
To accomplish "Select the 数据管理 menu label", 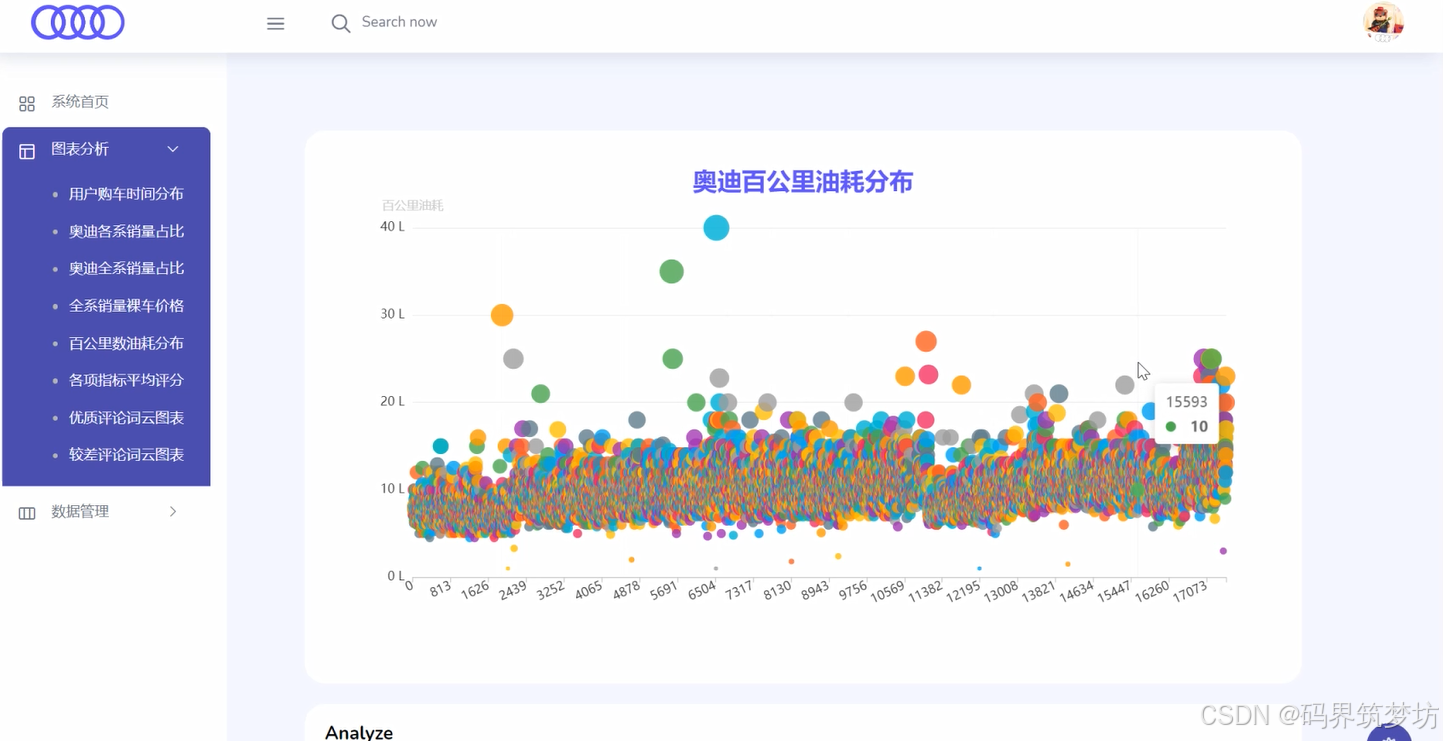I will pyautogui.click(x=80, y=511).
